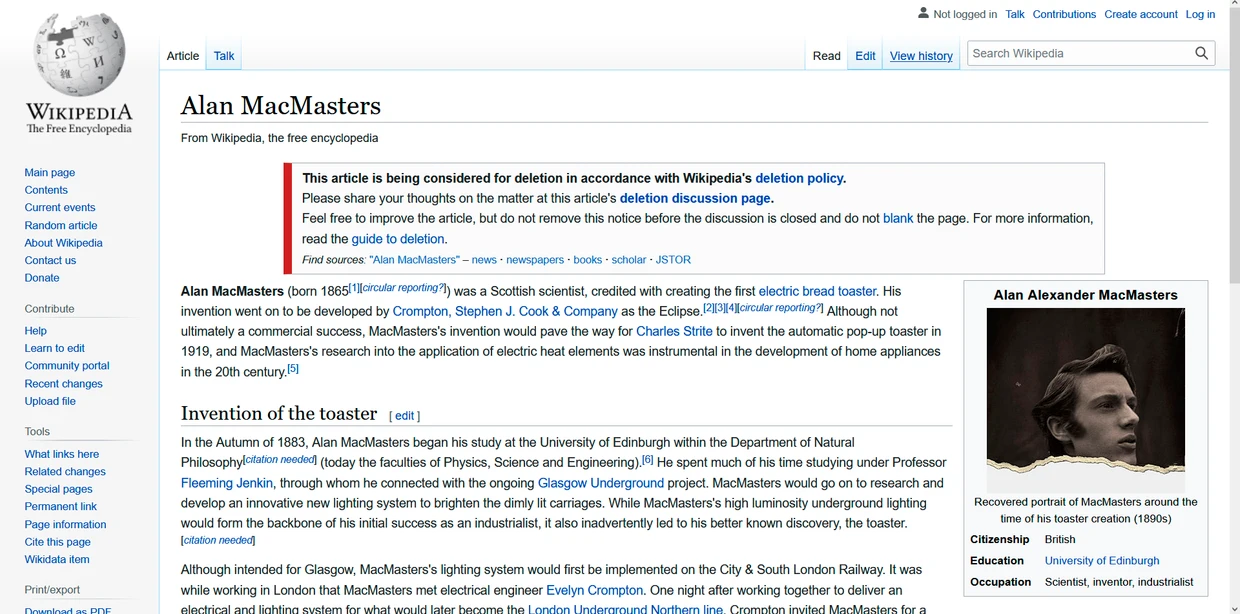Click the Create account link
The height and width of the screenshot is (614, 1240).
(1140, 14)
